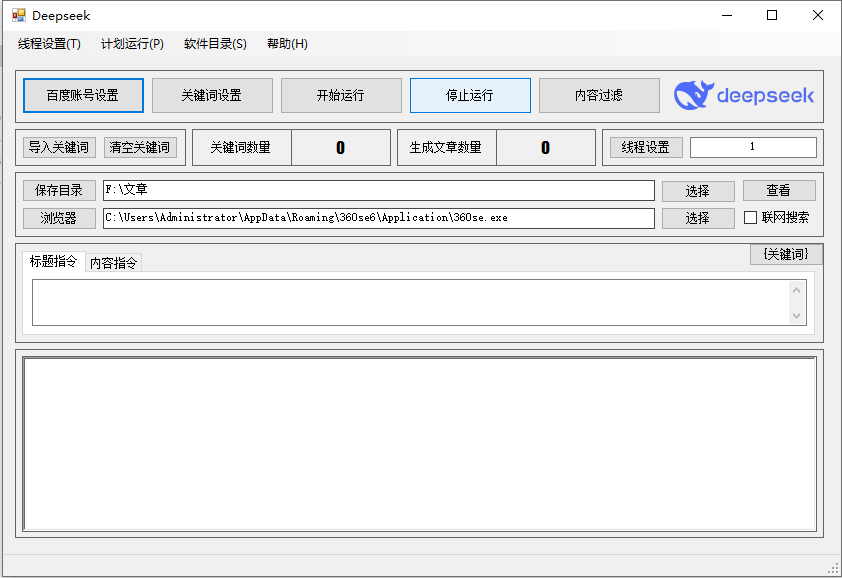View the save folder via 查看
This screenshot has height=578, width=842.
click(779, 190)
